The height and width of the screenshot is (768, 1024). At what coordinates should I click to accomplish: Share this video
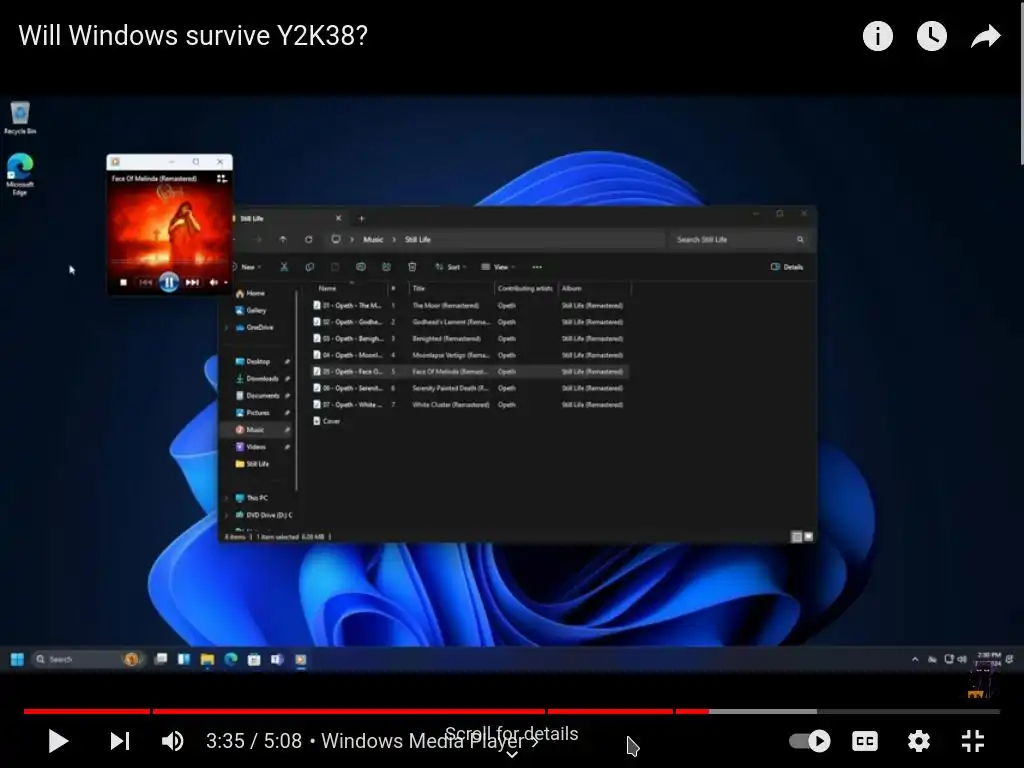pos(985,37)
